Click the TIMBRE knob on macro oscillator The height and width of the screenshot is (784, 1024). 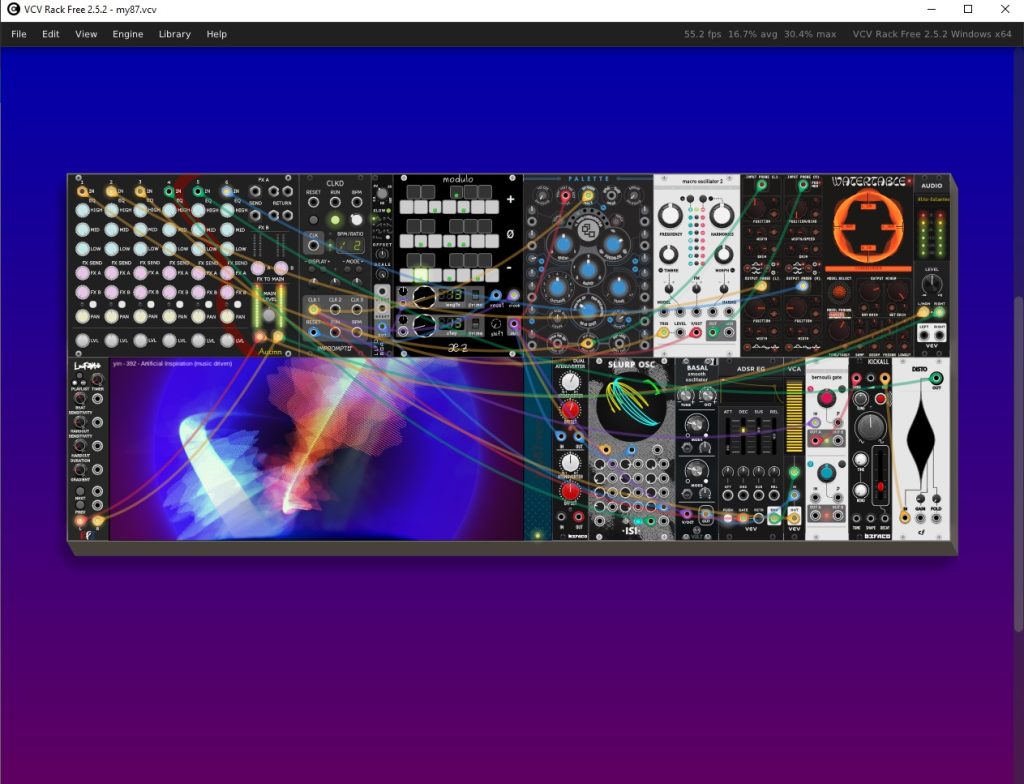pyautogui.click(x=668, y=254)
